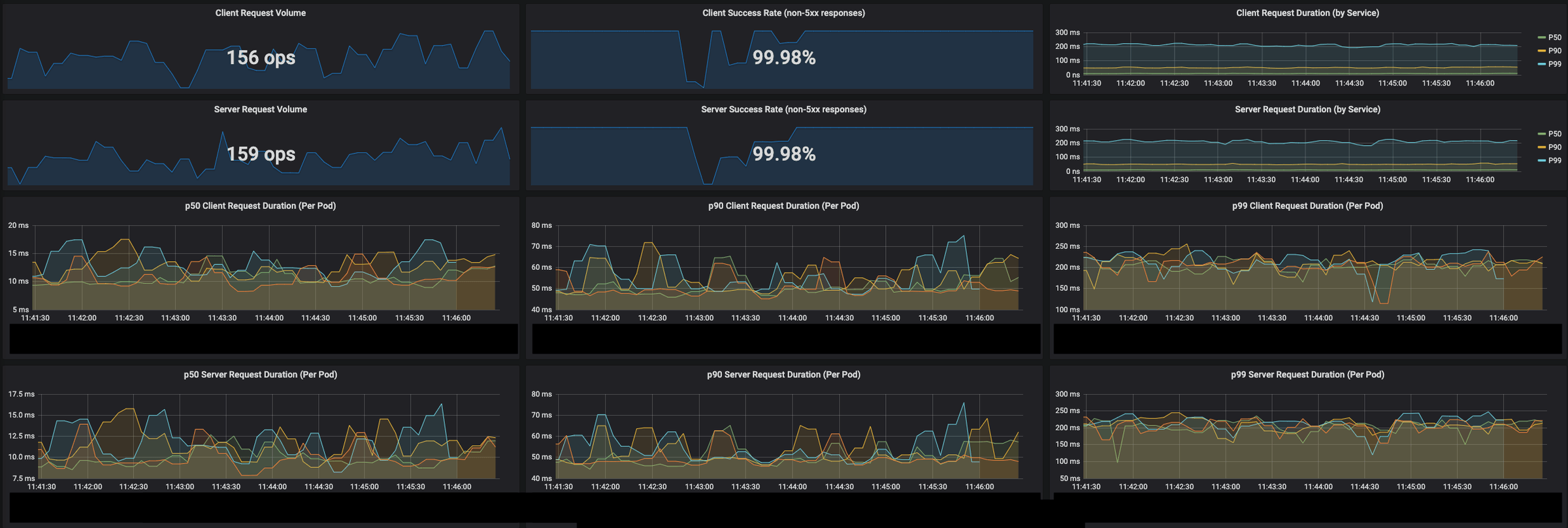The image size is (1568, 528).
Task: Click p90 Server Request Duration (Per Pod) title
Action: point(783,374)
